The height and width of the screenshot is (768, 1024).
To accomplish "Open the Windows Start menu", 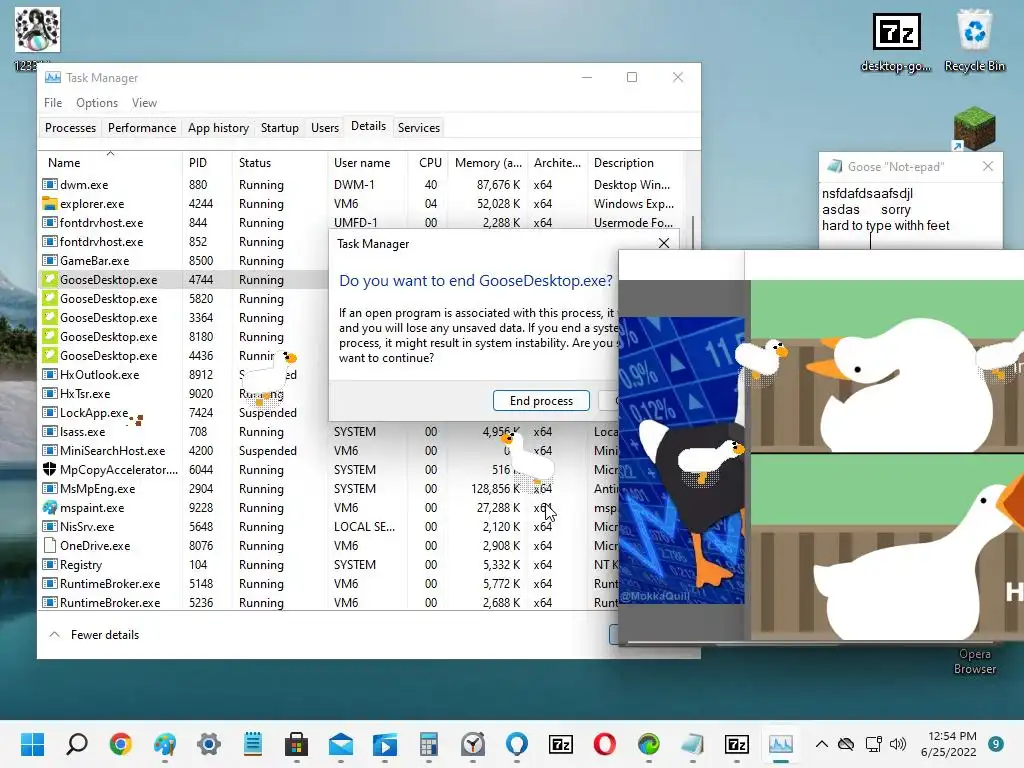I will (x=32, y=744).
